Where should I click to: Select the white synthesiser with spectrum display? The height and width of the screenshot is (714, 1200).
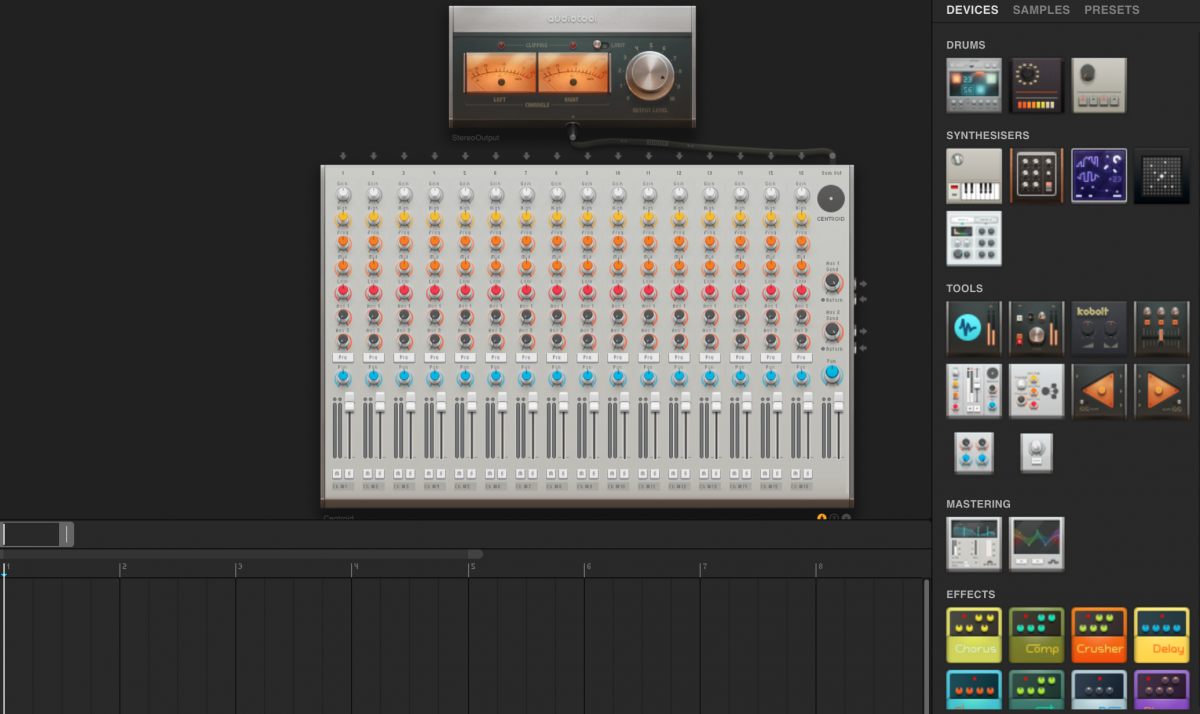(974, 238)
